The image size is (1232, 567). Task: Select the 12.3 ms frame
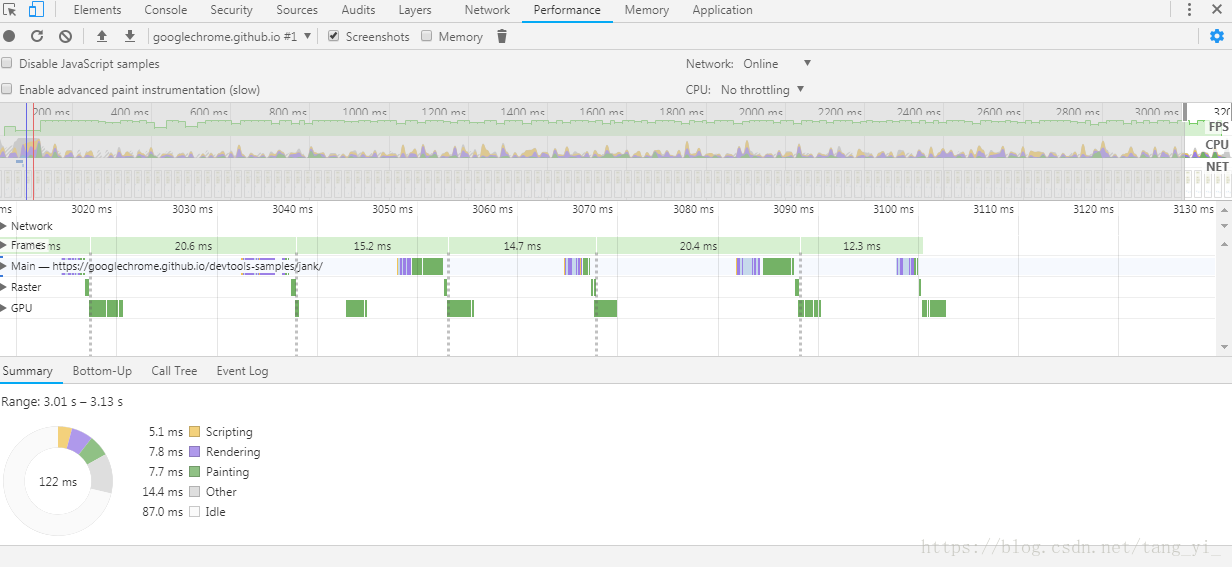861,245
